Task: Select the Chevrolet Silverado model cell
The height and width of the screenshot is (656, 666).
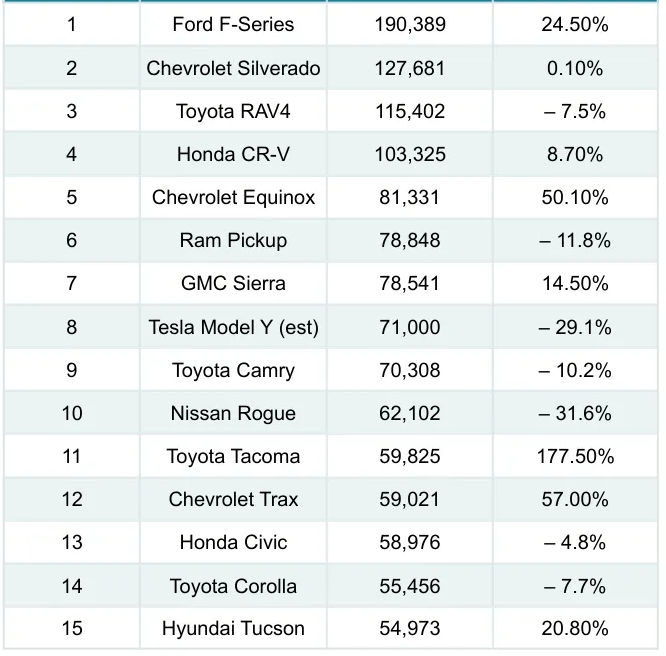Action: point(233,68)
